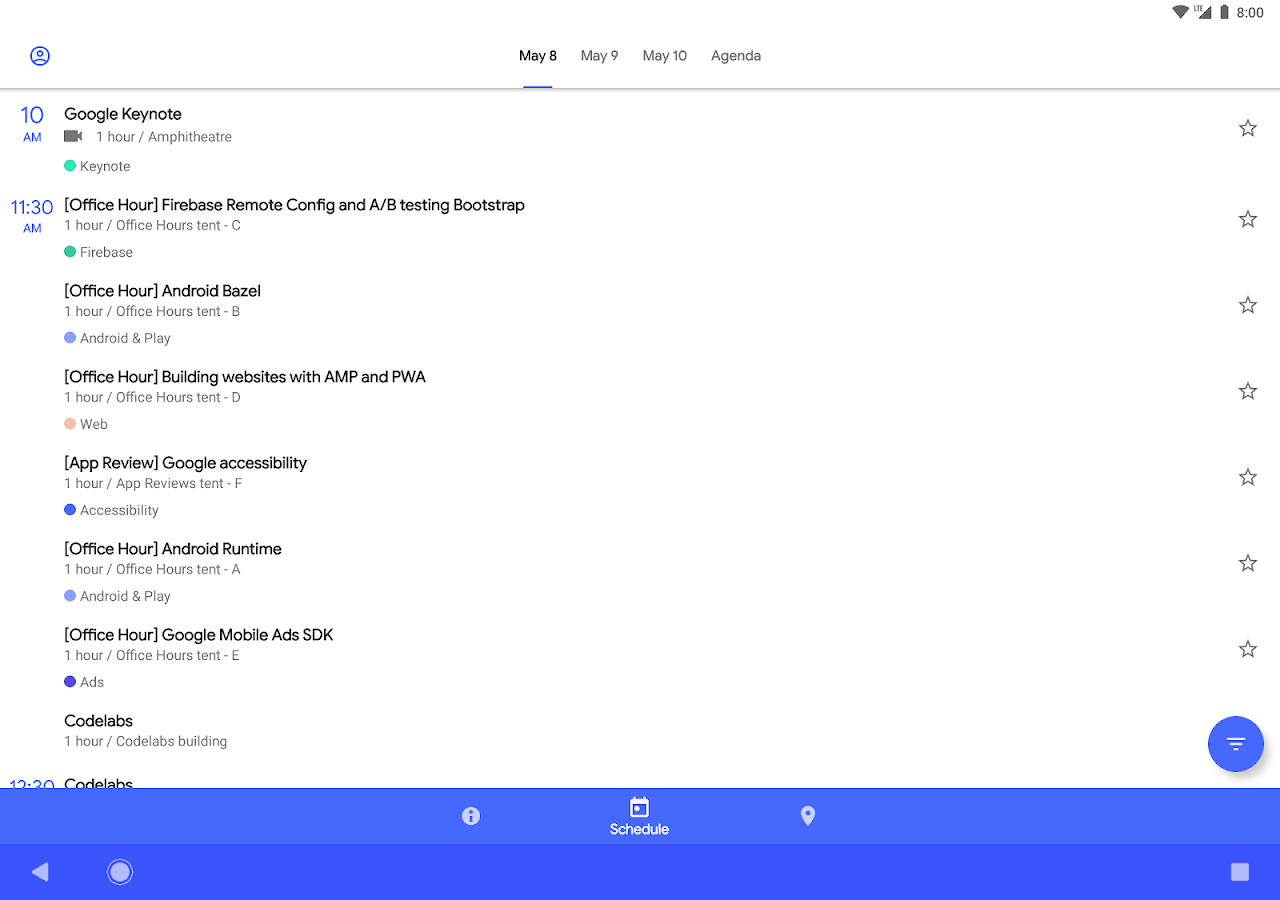Open the Android Runtime office hour session
This screenshot has width=1280, height=900.
coord(640,572)
